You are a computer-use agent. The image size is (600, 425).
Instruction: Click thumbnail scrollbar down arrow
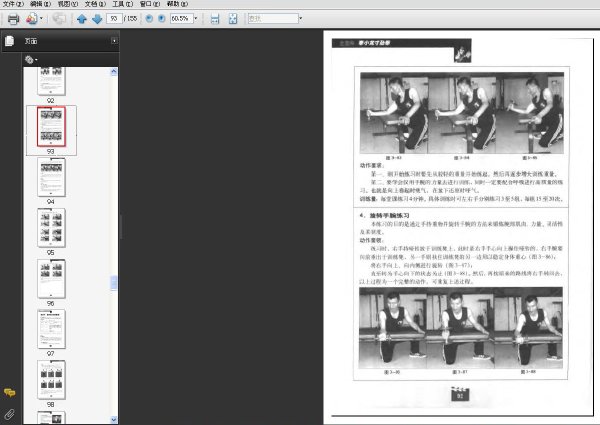pyautogui.click(x=114, y=420)
